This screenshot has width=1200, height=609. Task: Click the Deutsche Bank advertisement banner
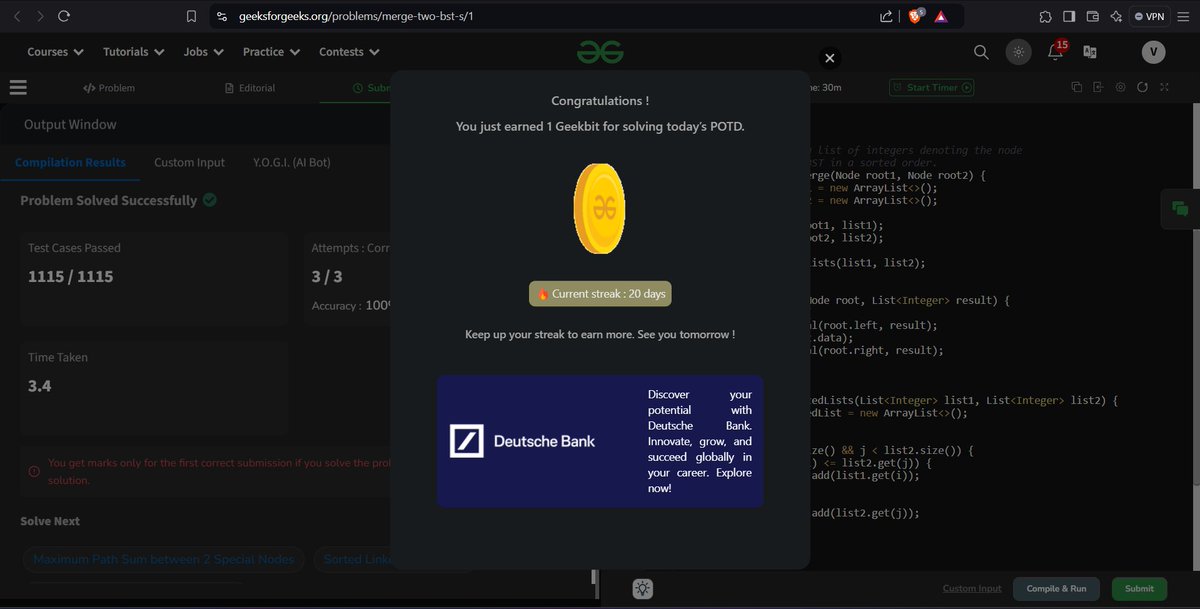click(x=600, y=441)
